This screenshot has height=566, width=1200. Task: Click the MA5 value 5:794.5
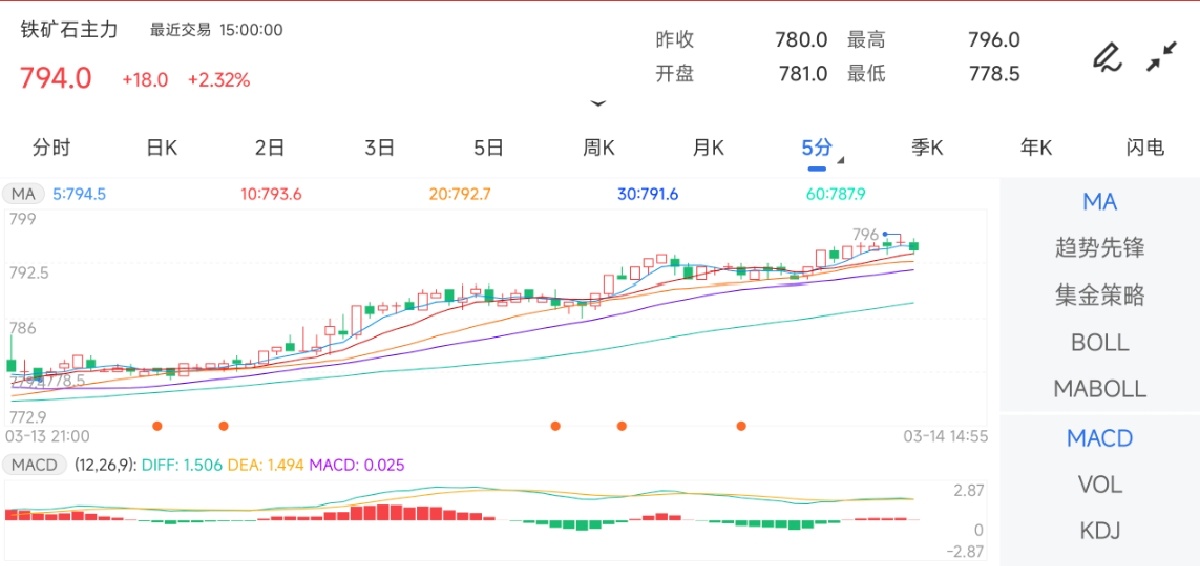click(x=80, y=194)
